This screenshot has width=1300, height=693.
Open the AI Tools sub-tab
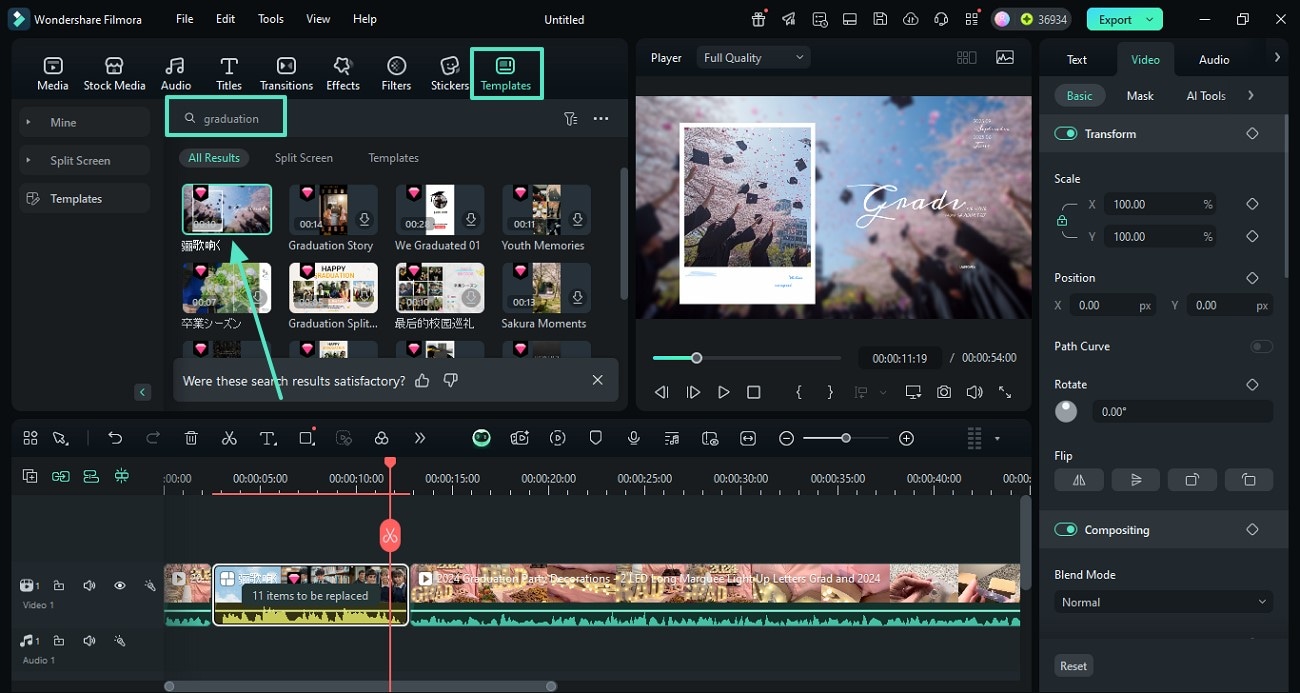click(1206, 96)
